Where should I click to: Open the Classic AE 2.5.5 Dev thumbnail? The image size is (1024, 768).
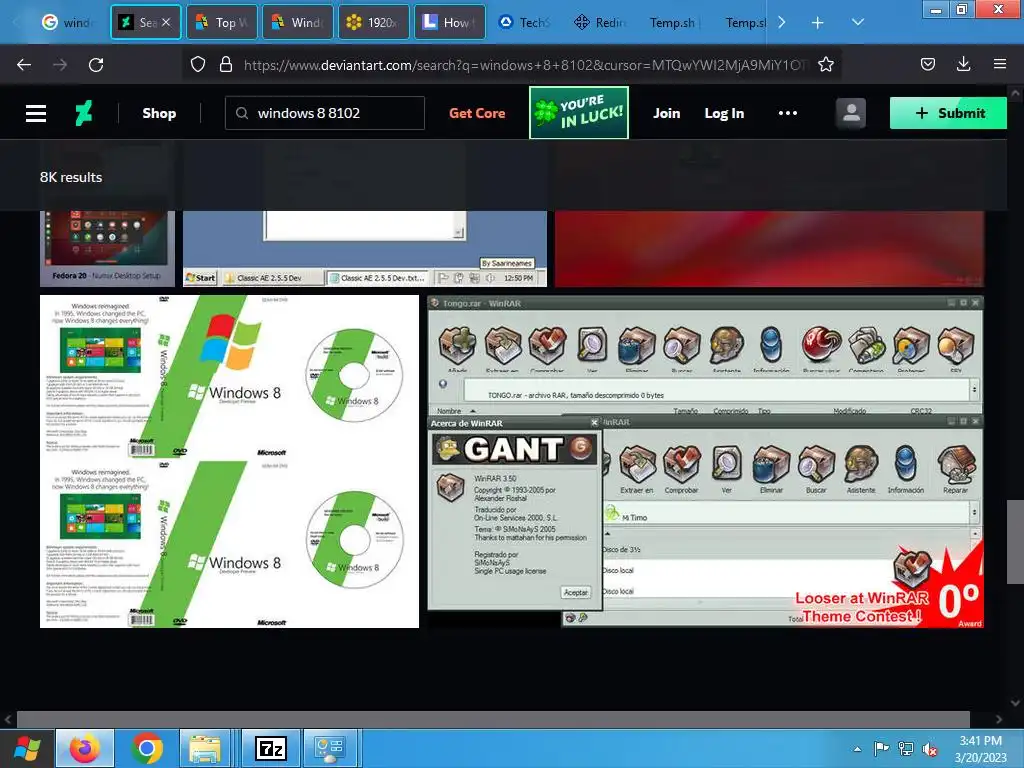click(x=365, y=249)
